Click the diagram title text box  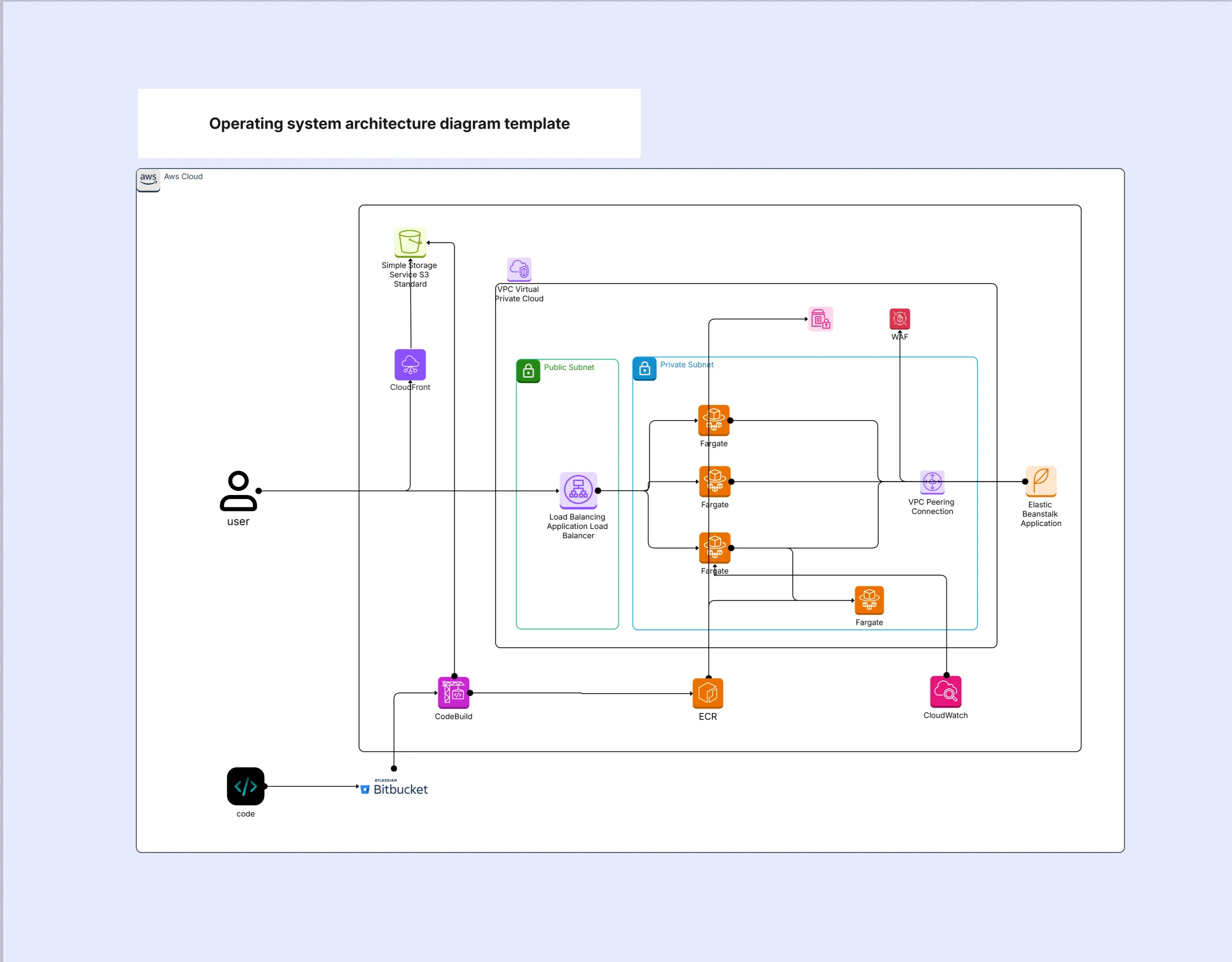pos(389,123)
